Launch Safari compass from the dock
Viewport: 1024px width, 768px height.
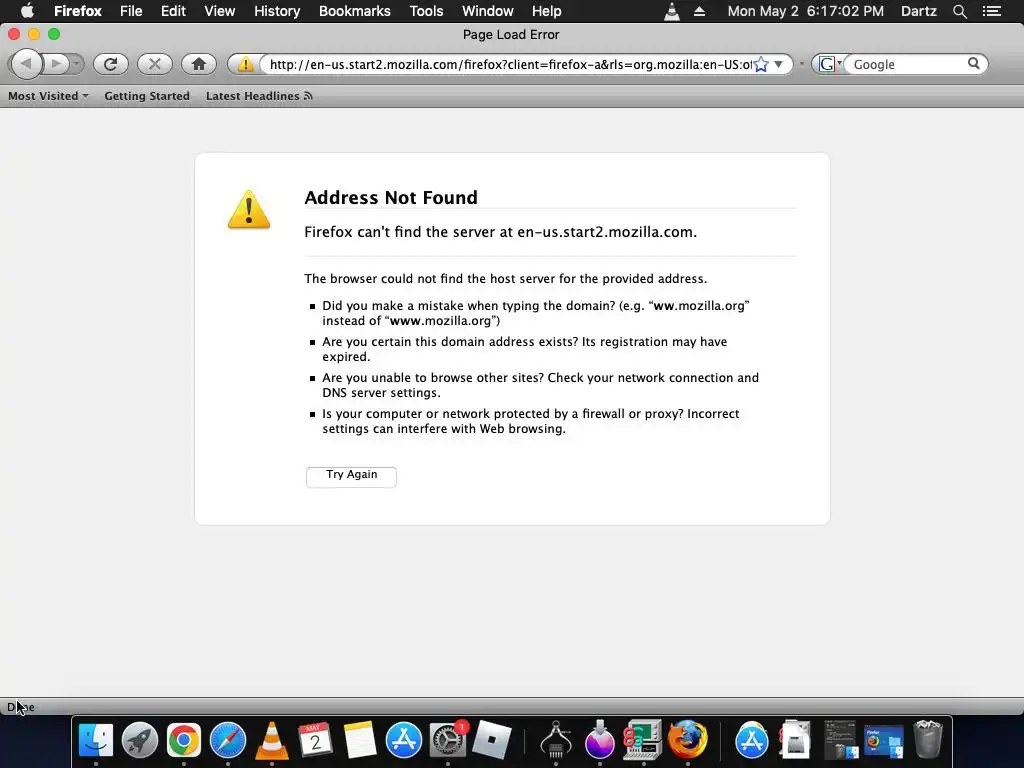[x=228, y=741]
